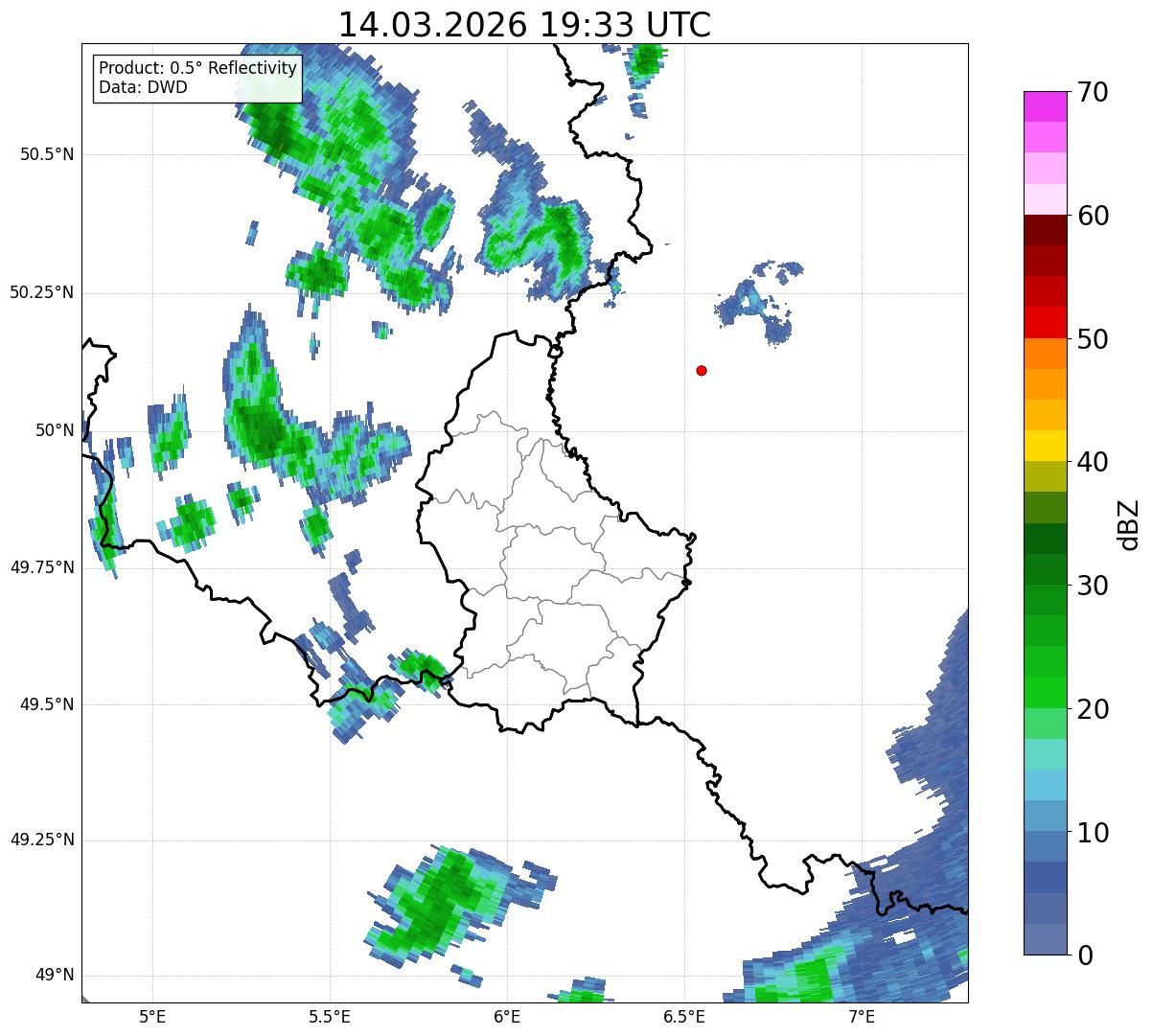The image size is (1152, 1036).
Task: Click the light blue 15 dBZ swatch
Action: coord(1047,784)
